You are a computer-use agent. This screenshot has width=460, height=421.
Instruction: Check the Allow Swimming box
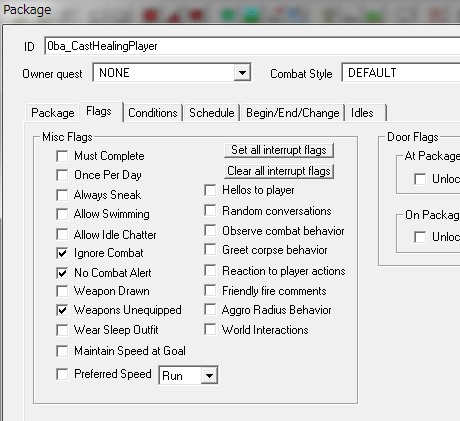point(62,214)
